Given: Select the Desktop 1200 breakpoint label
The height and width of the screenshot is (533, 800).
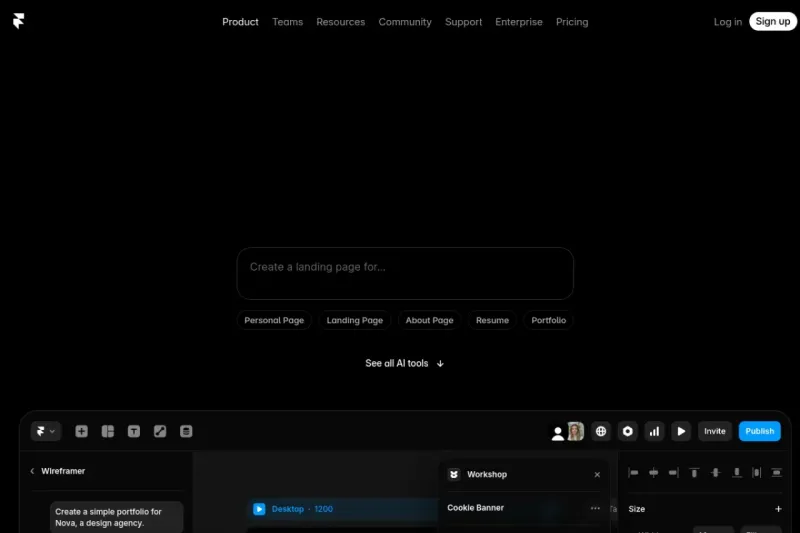Looking at the screenshot, I should click(302, 509).
